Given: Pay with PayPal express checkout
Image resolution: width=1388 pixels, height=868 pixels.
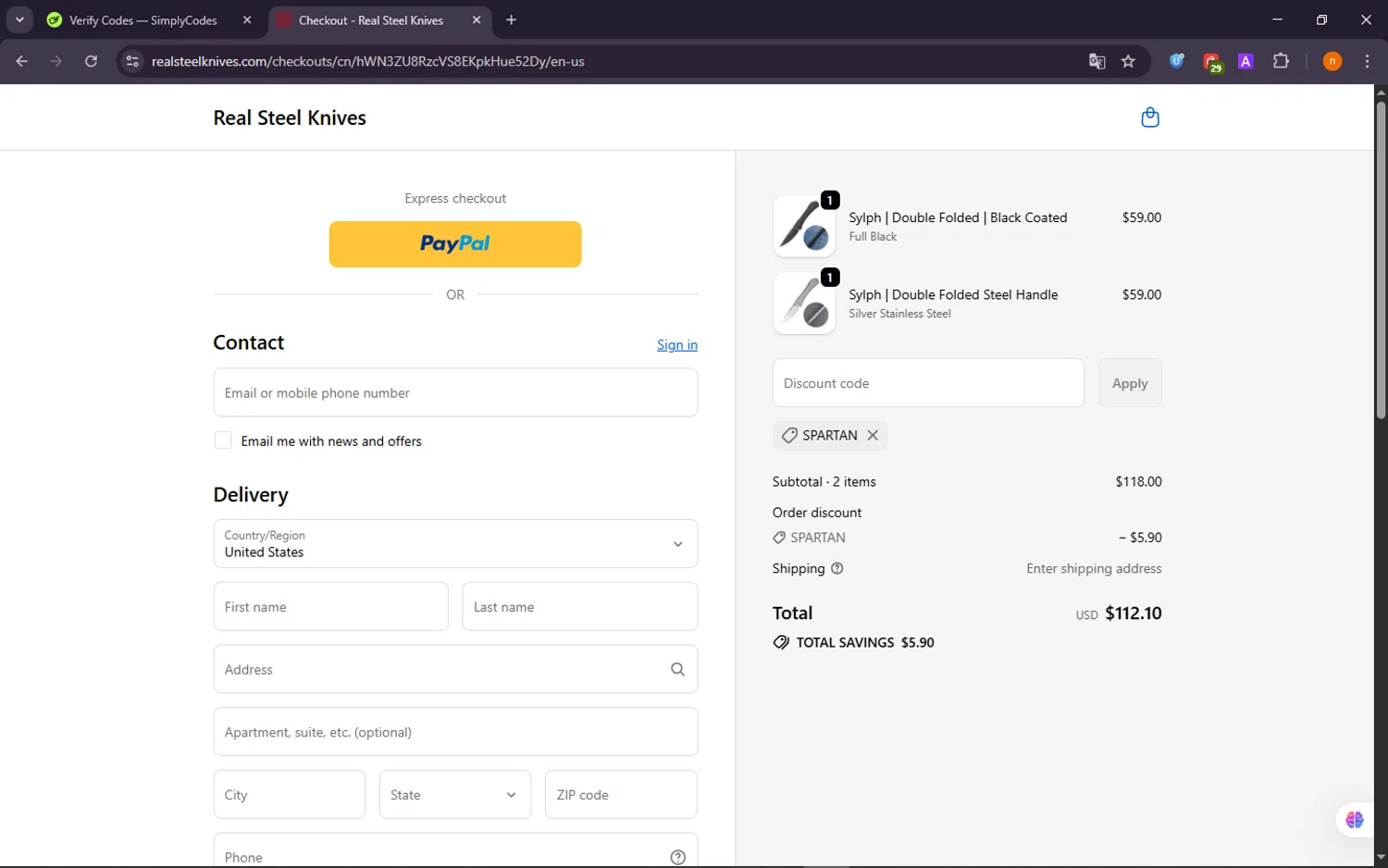Looking at the screenshot, I should (455, 244).
